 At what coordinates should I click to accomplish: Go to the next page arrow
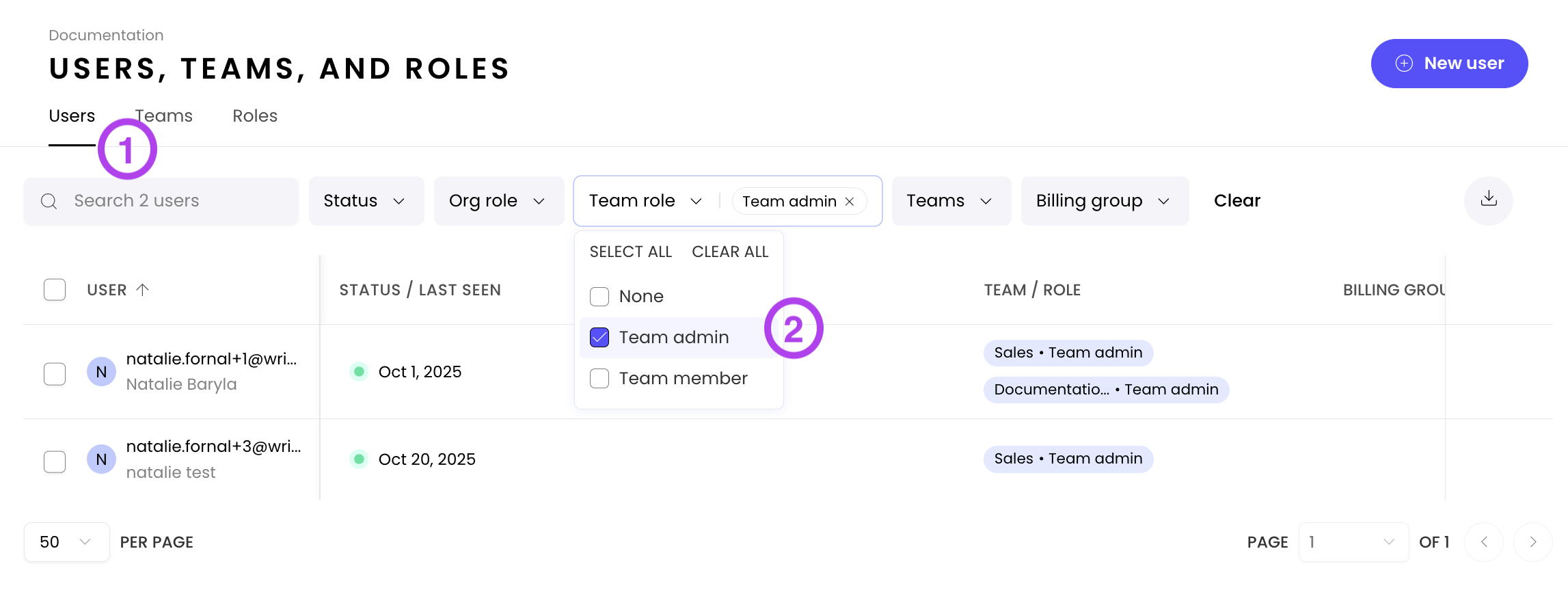pos(1532,542)
